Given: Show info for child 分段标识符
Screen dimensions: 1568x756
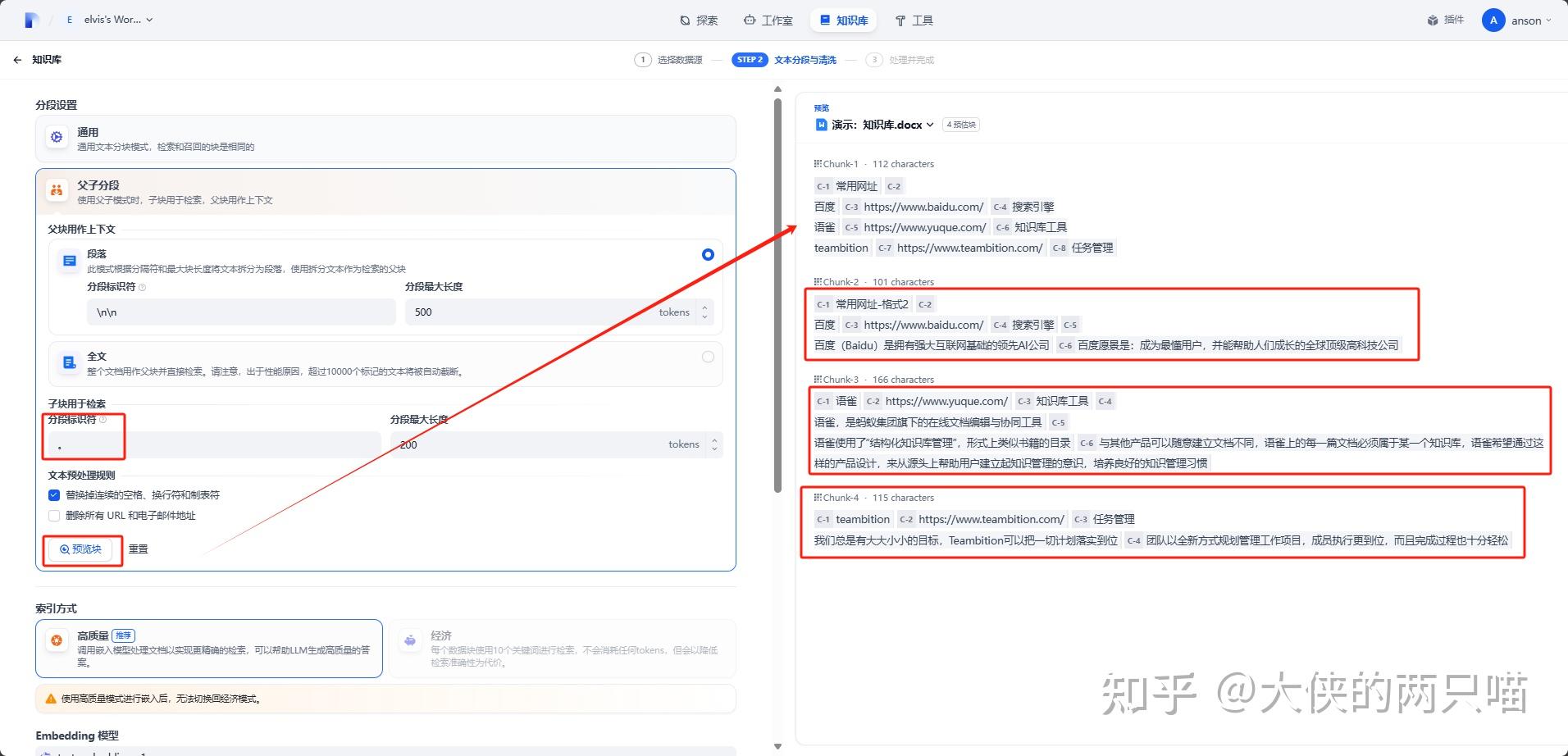Looking at the screenshot, I should pyautogui.click(x=103, y=420).
